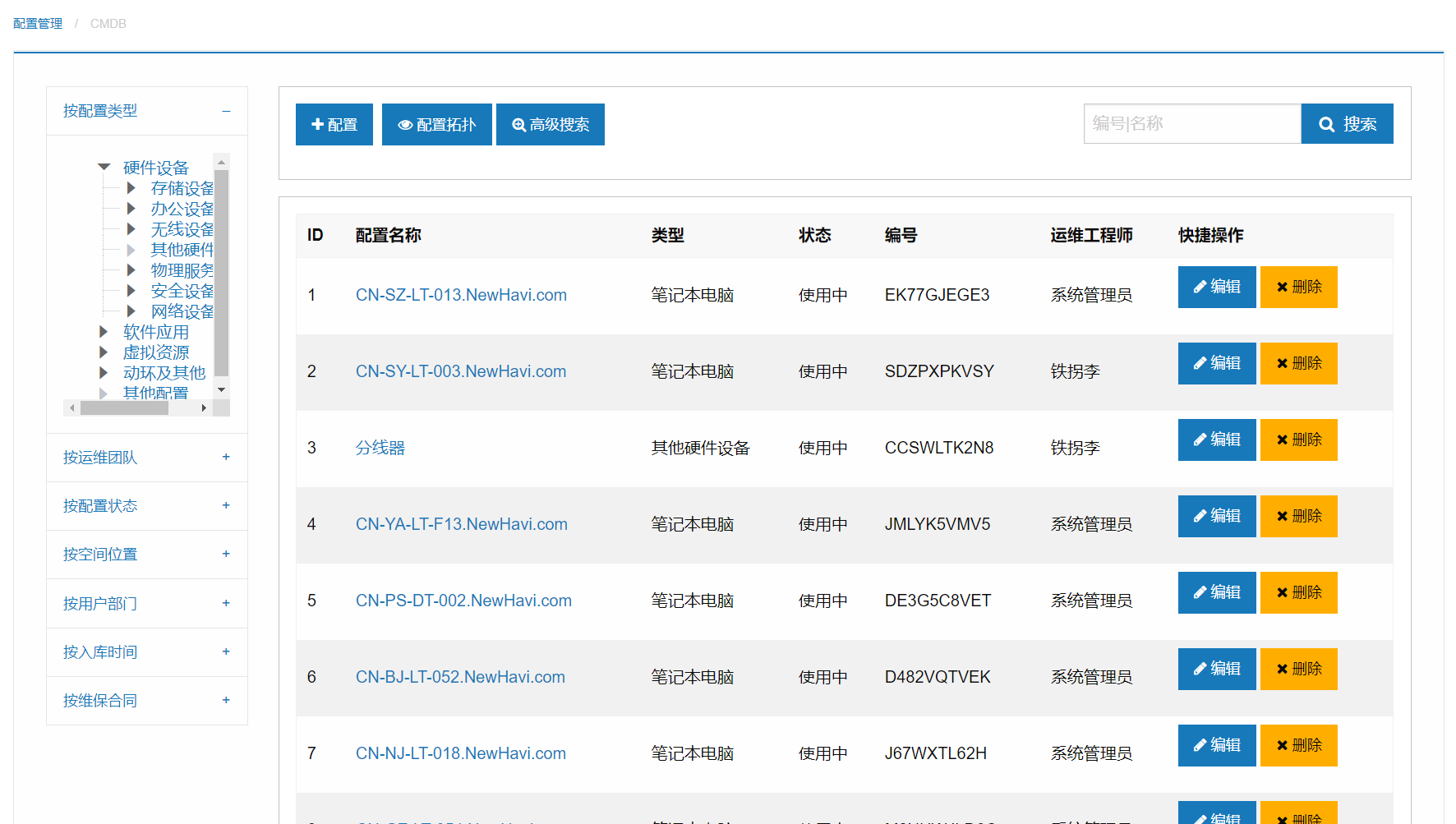The height and width of the screenshot is (824, 1456).
Task: Open 高级搜索 advanced search
Action: [x=550, y=124]
